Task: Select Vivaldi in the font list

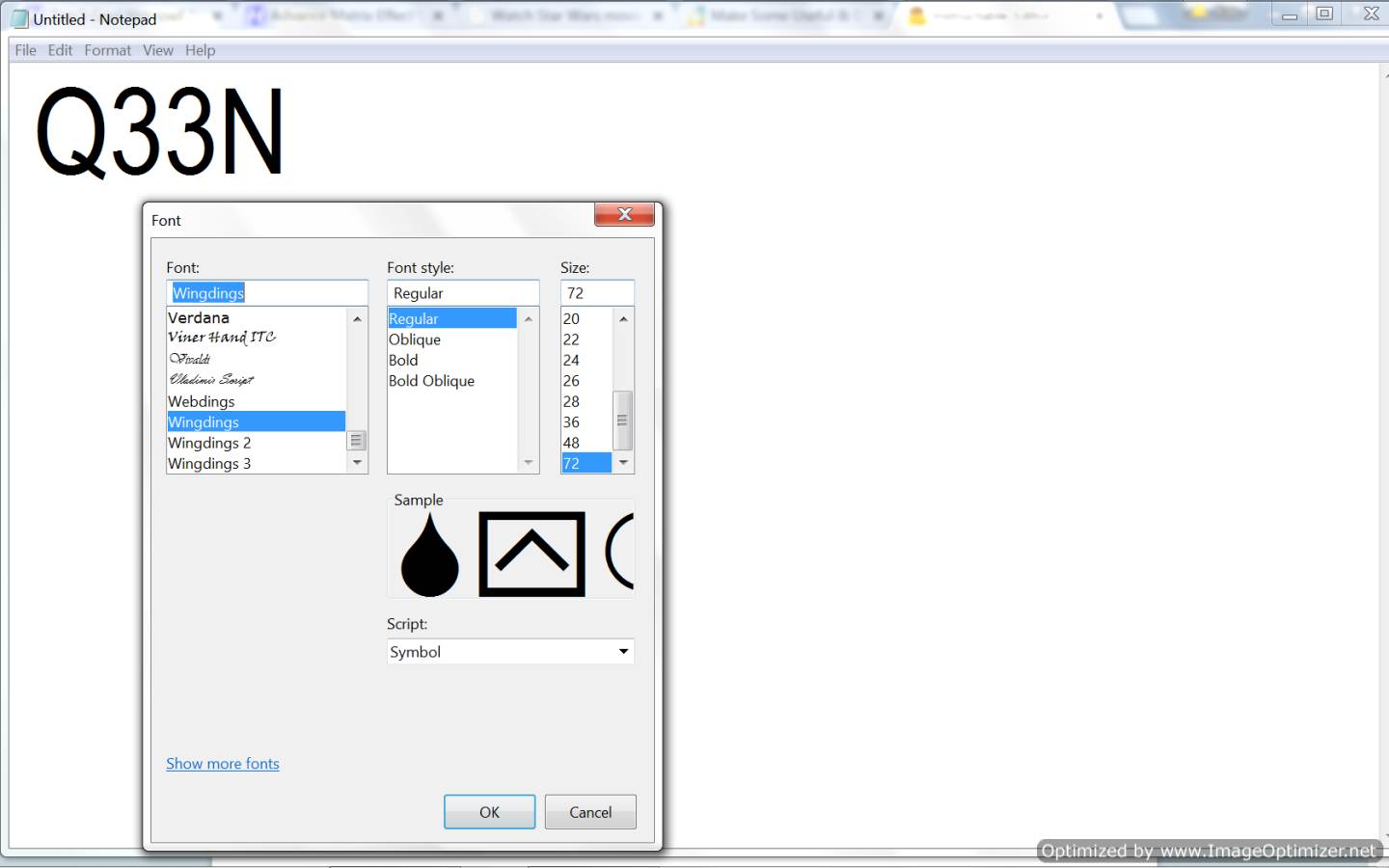Action: coord(256,360)
